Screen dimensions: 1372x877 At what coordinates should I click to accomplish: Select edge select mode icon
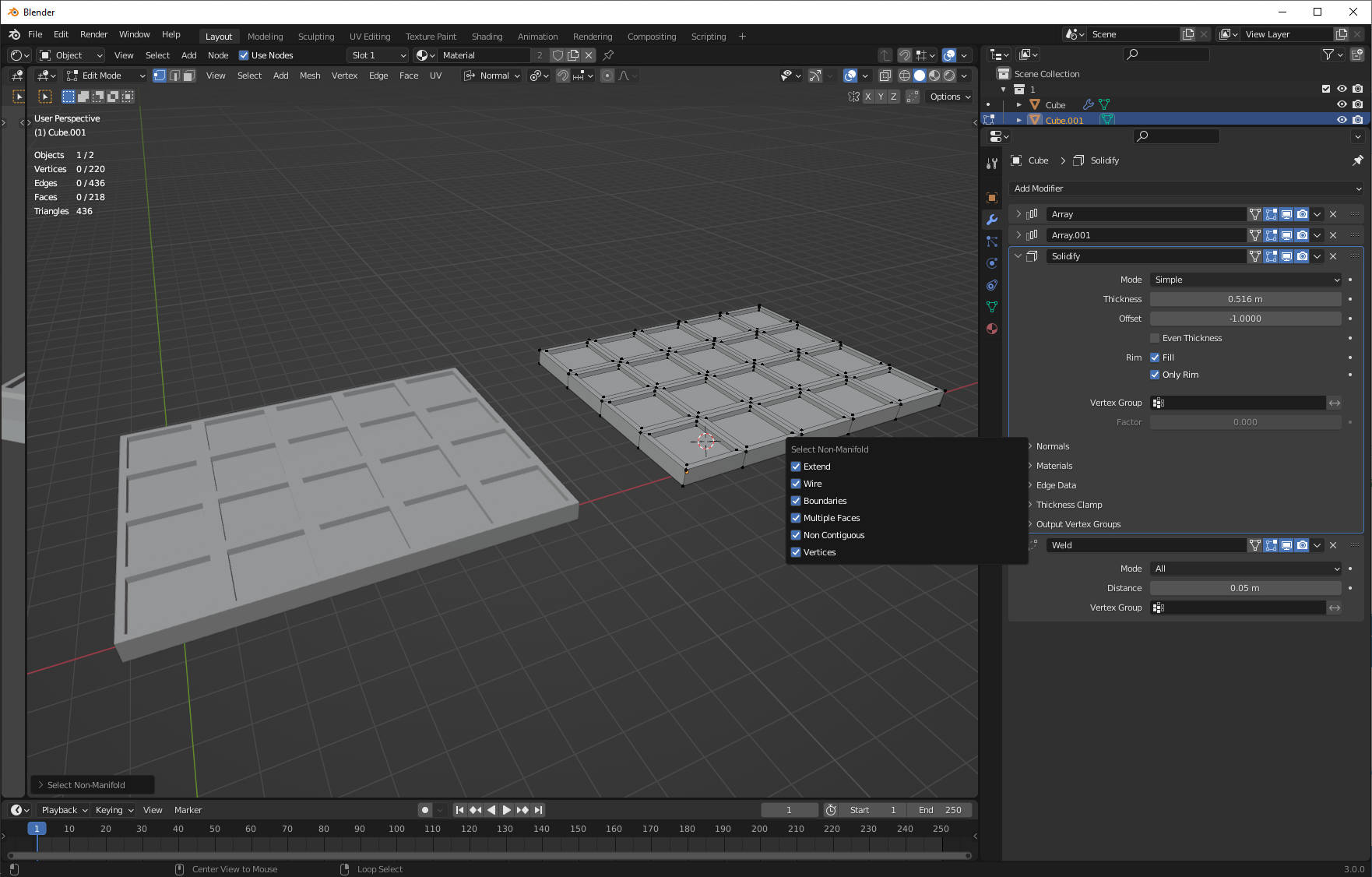(174, 76)
